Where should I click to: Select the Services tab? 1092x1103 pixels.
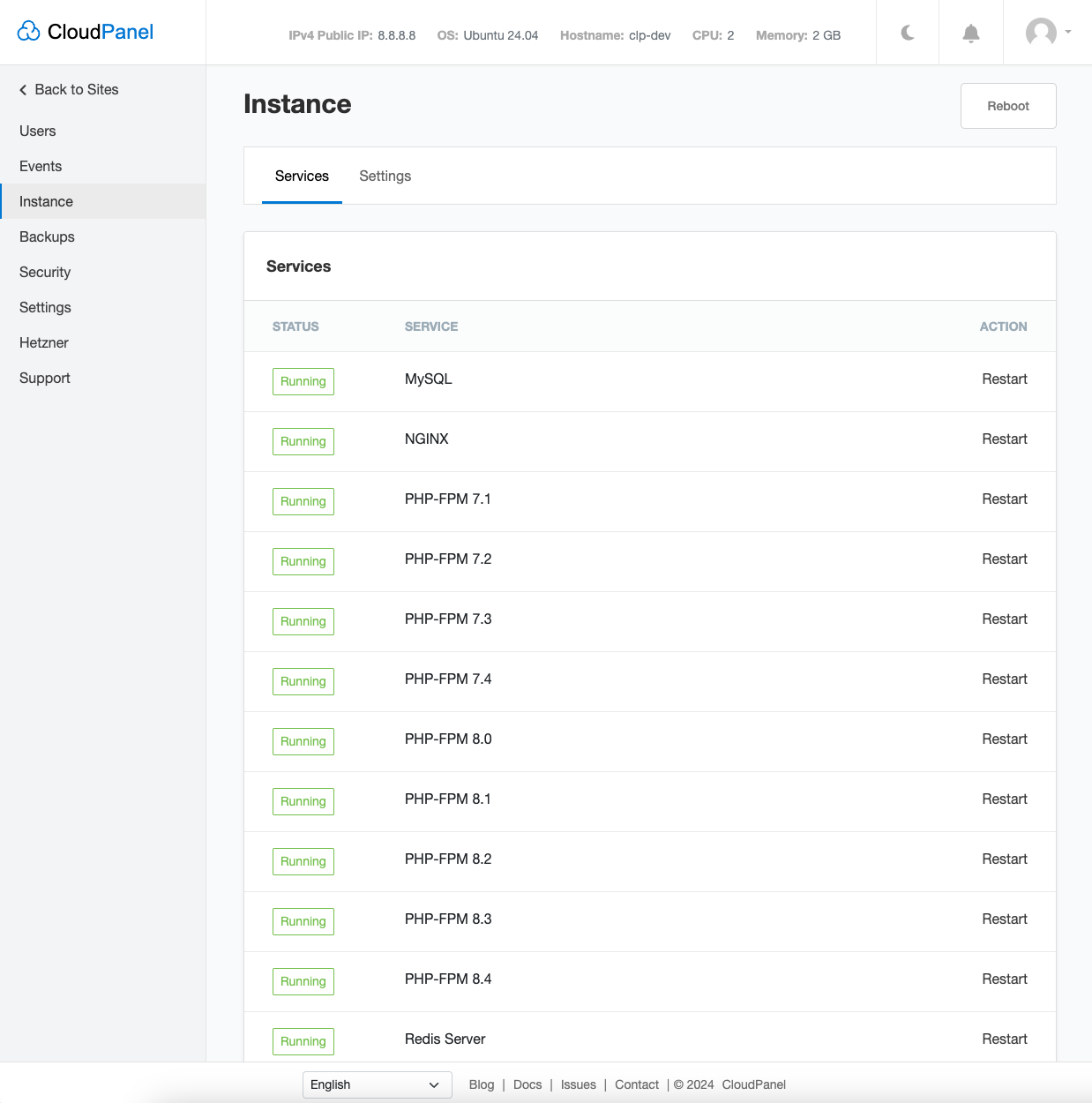point(302,176)
